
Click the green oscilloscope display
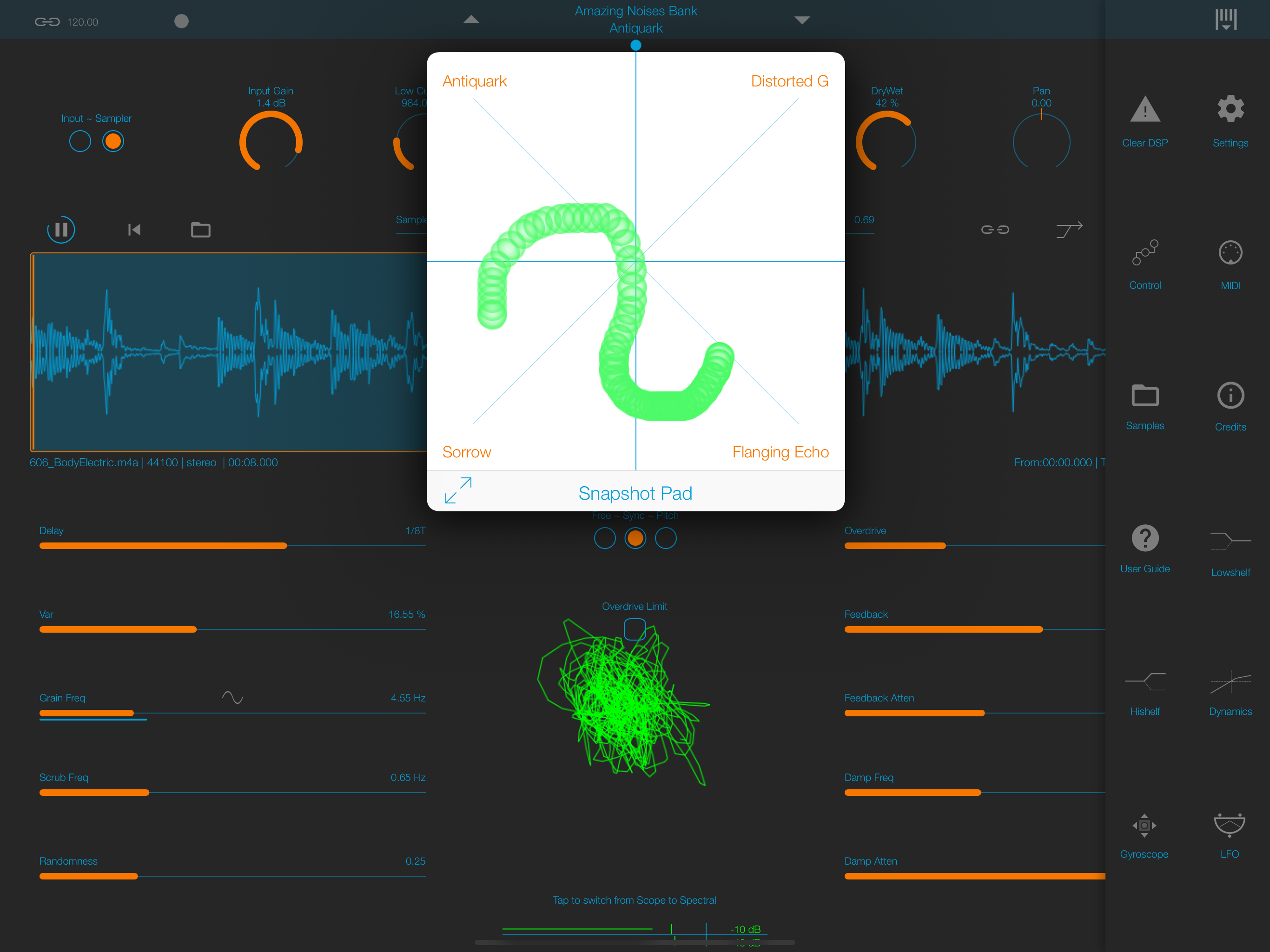pos(624,703)
